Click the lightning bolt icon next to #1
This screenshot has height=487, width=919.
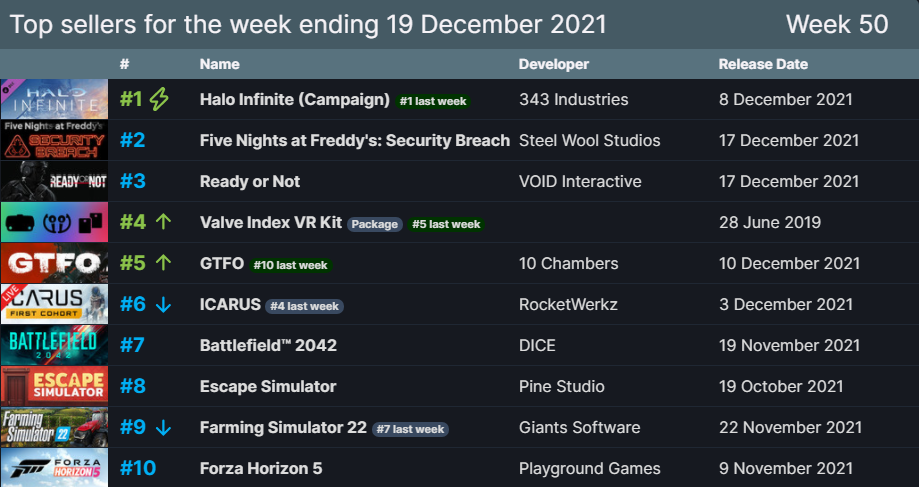coord(159,100)
